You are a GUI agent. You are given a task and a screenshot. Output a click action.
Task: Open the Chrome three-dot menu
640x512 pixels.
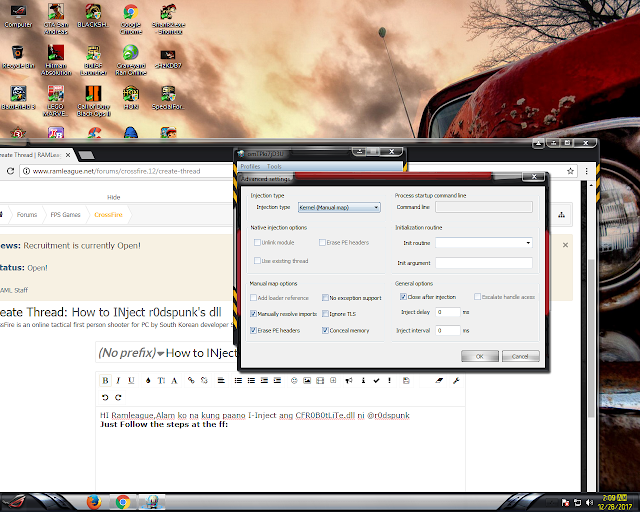[x=587, y=171]
